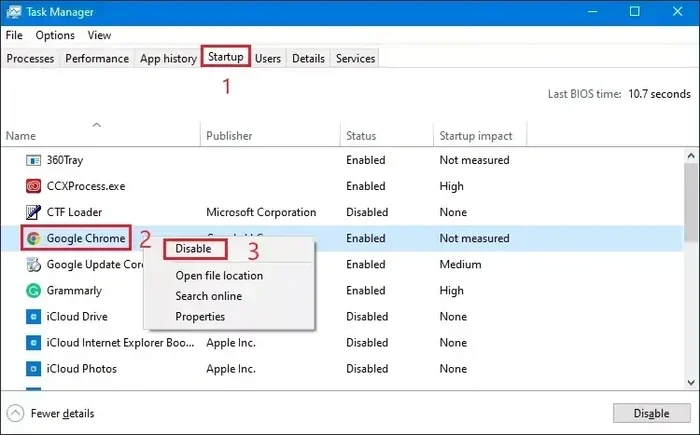Select the Grammarly entry

point(74,291)
